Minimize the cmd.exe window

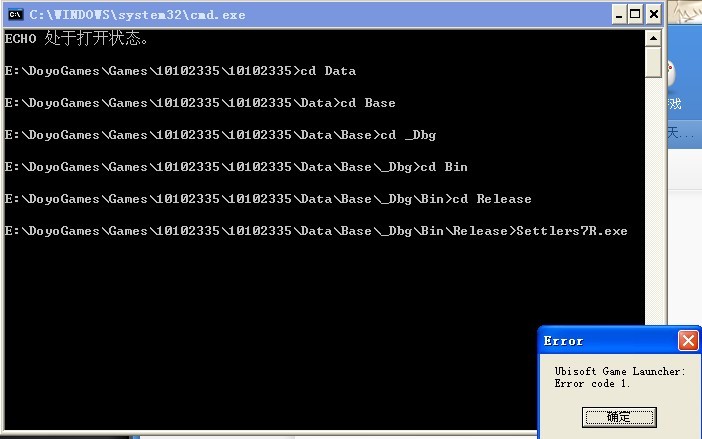click(619, 14)
